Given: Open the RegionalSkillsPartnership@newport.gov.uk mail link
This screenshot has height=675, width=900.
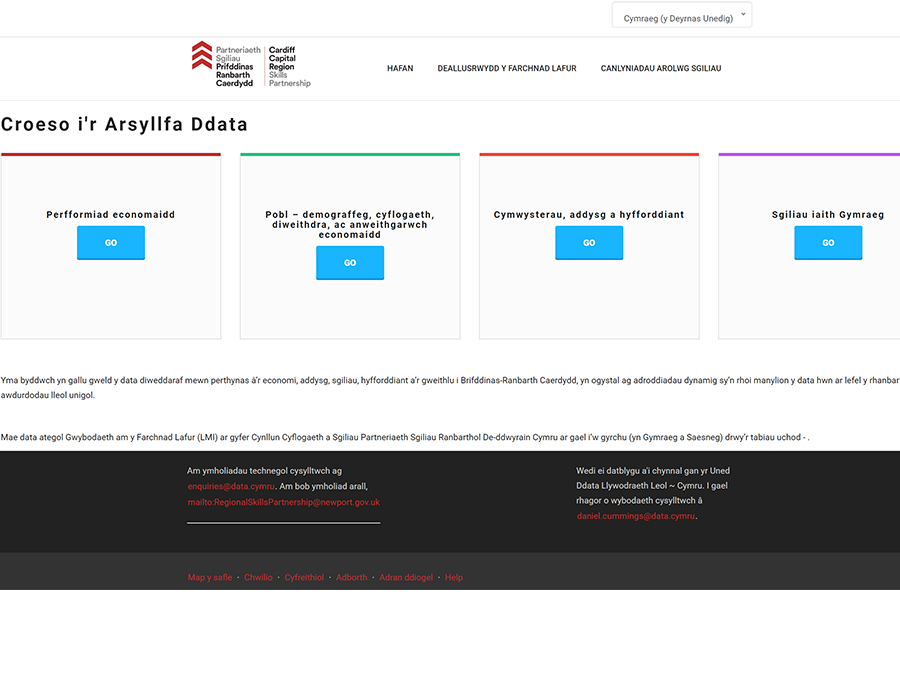Looking at the screenshot, I should [x=284, y=502].
